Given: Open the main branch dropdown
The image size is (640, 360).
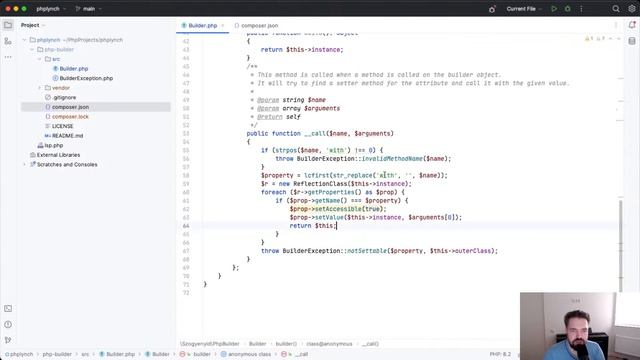Looking at the screenshot, I should (89, 9).
